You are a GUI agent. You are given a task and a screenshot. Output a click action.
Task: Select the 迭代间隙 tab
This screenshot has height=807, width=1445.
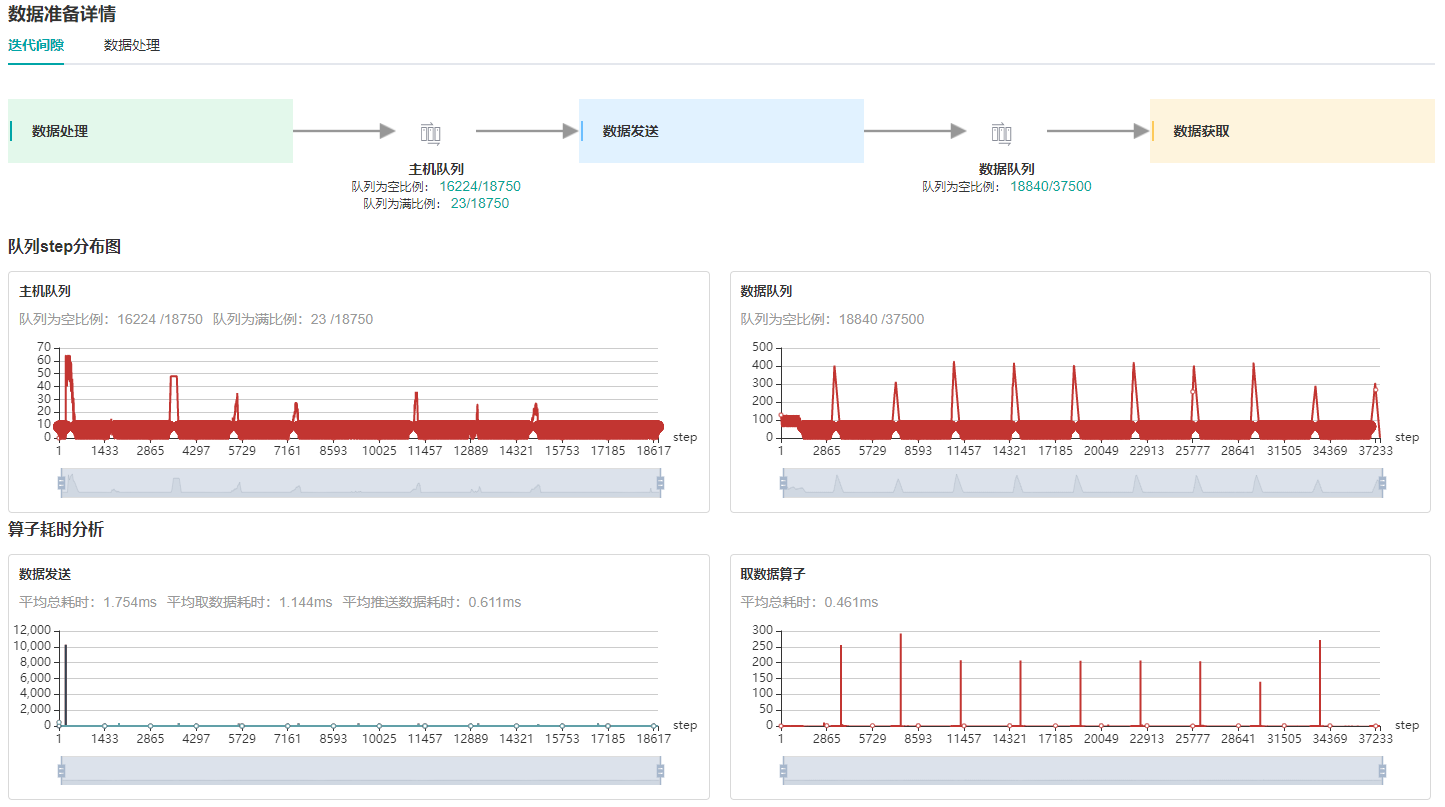pos(36,45)
